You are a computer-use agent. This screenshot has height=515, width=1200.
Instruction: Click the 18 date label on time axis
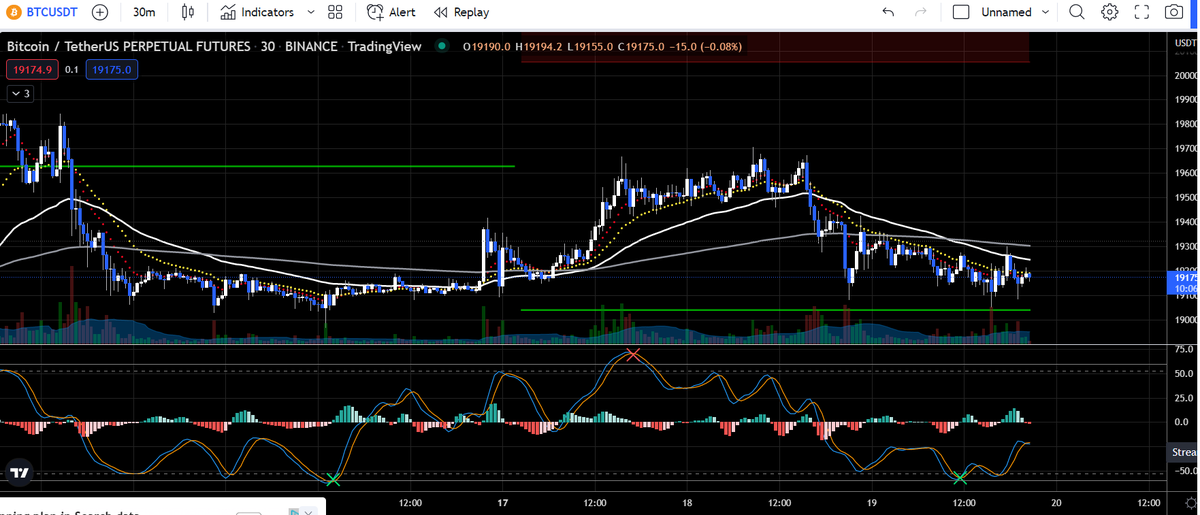point(687,502)
